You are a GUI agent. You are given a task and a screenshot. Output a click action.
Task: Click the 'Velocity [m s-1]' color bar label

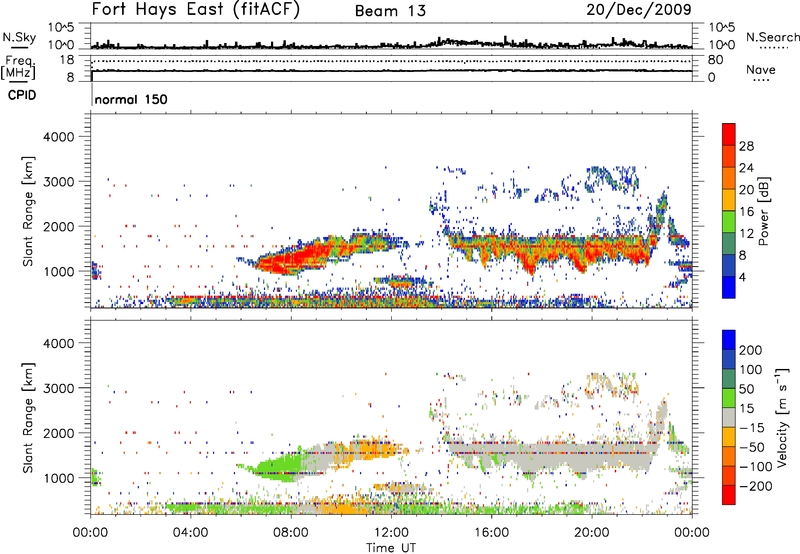tap(781, 417)
